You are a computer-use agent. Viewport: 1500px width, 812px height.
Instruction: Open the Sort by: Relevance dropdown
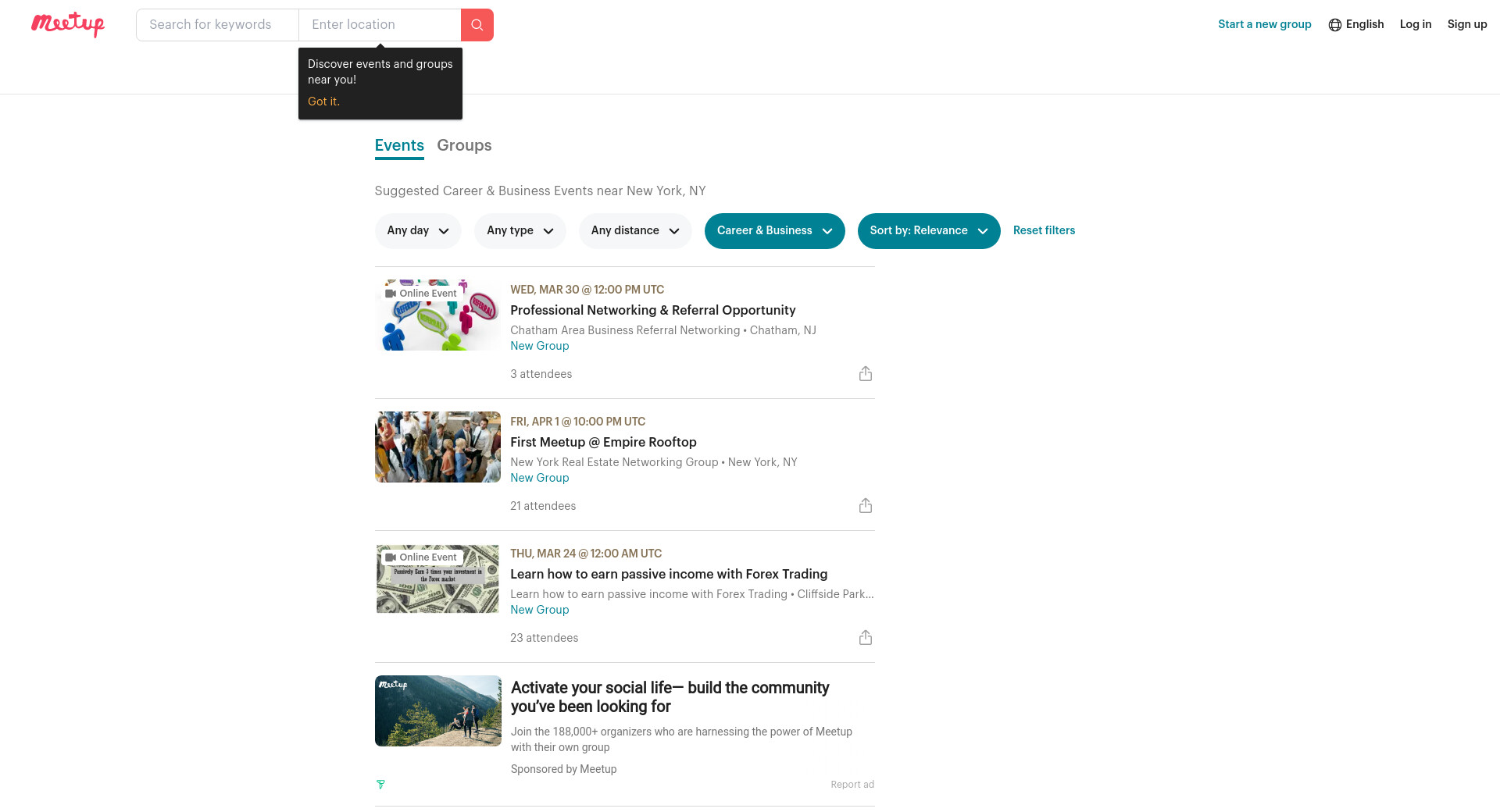click(928, 231)
